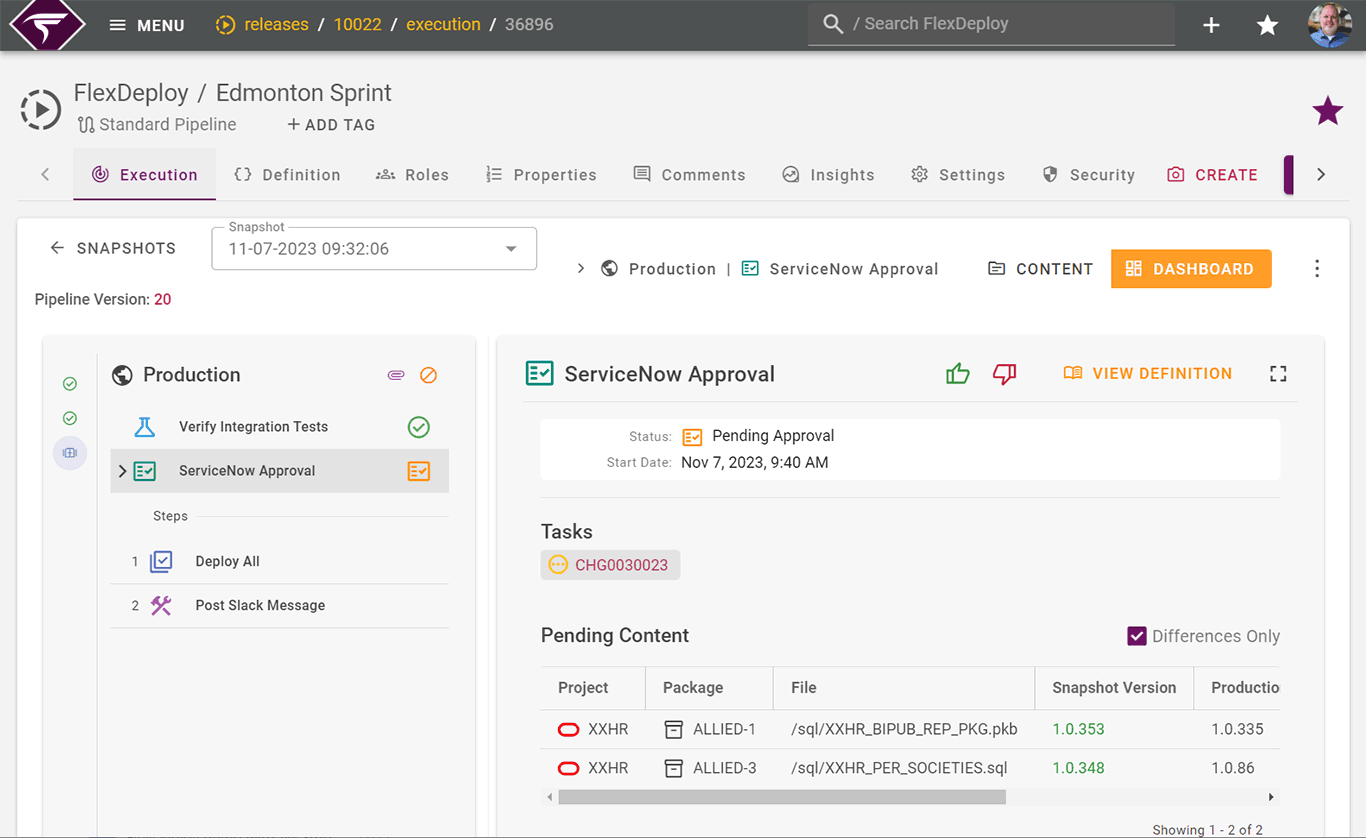The height and width of the screenshot is (838, 1366).
Task: Click the CREATE snapshot button
Action: [x=1212, y=174]
